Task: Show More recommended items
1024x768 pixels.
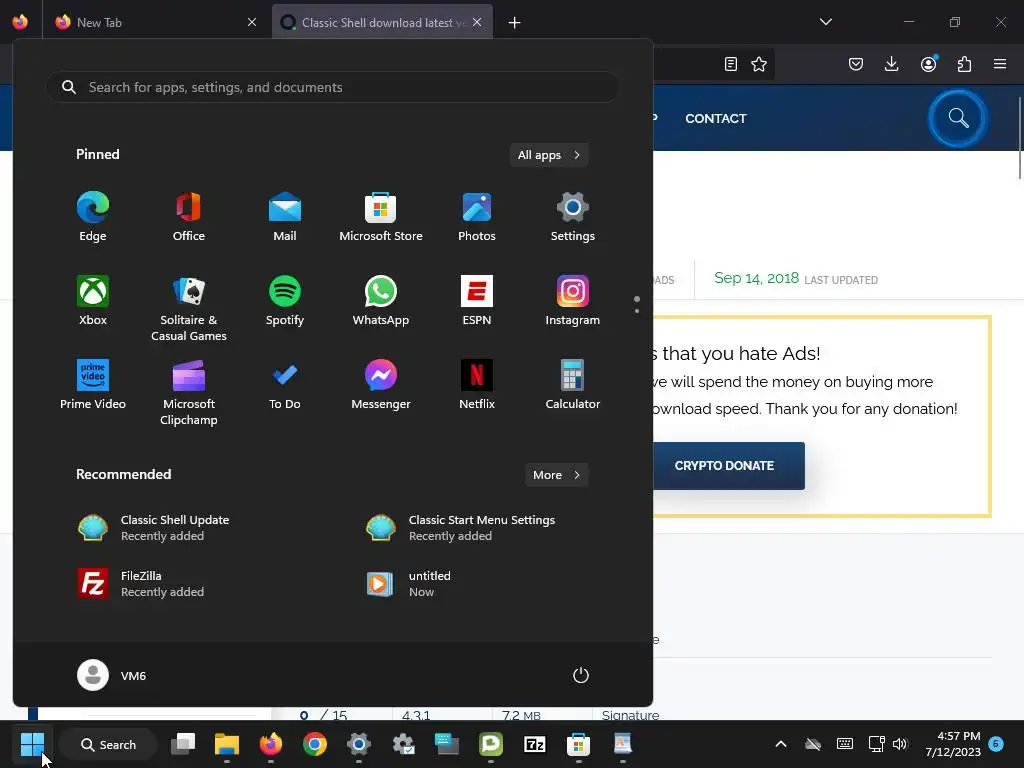Action: (556, 475)
